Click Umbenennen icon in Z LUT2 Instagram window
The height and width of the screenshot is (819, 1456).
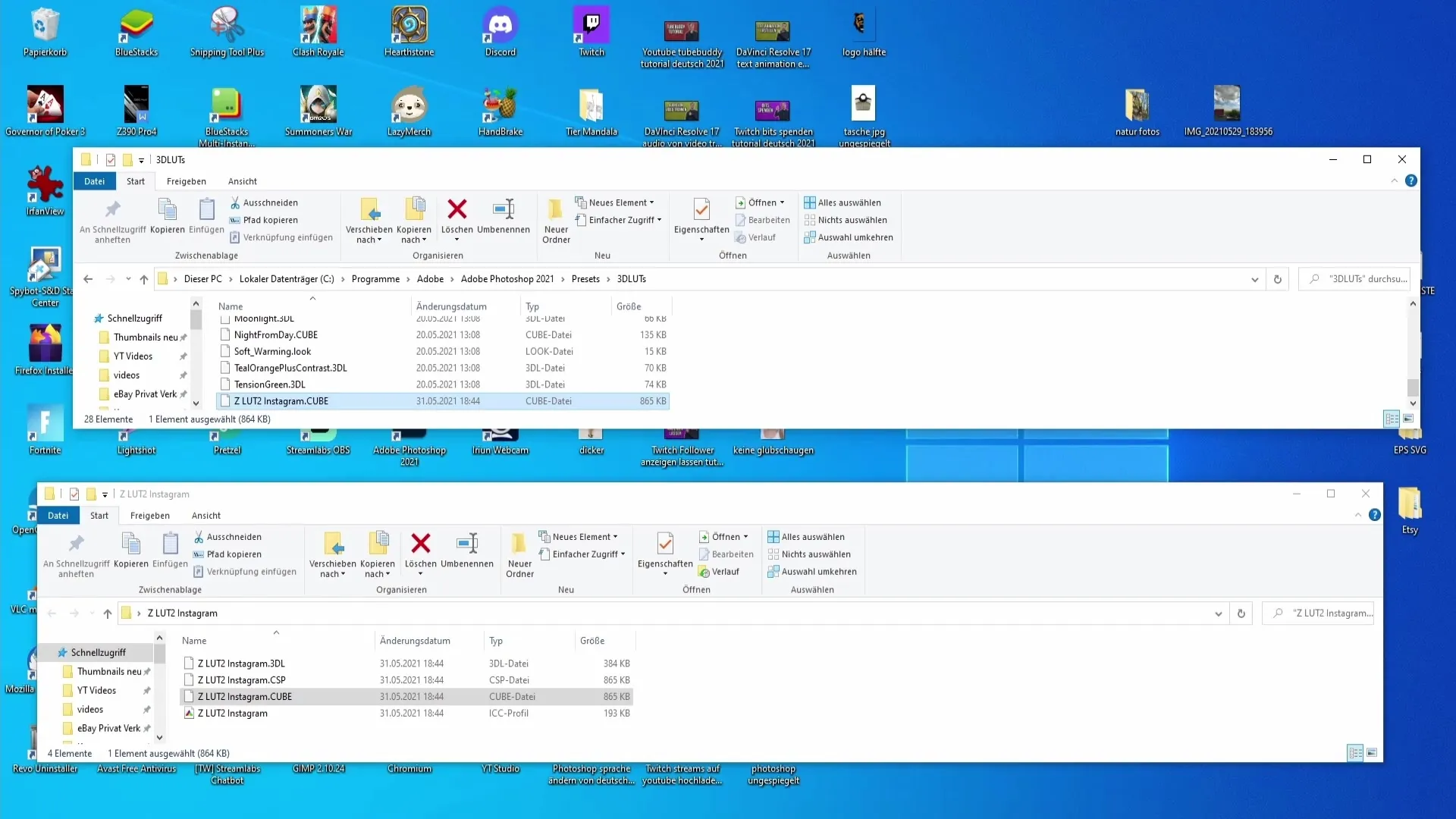tap(467, 543)
